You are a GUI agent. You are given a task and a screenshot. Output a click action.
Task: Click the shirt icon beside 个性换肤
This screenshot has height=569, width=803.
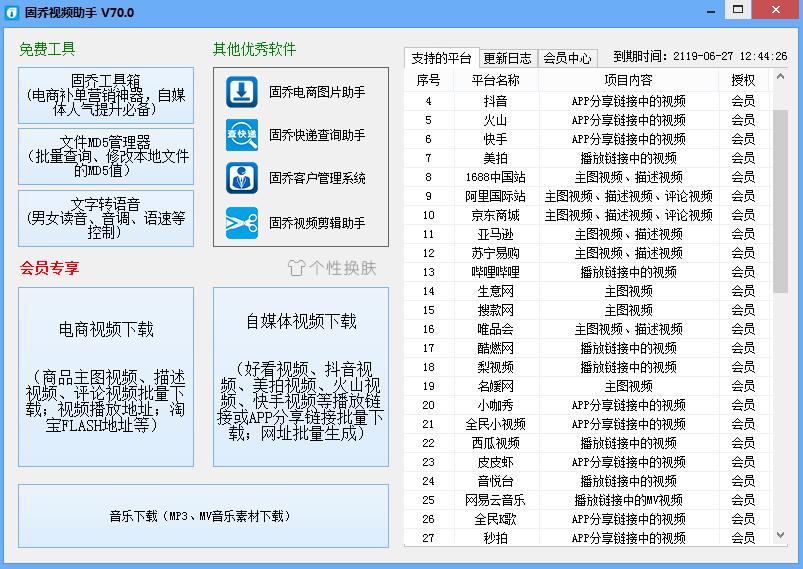pos(297,267)
